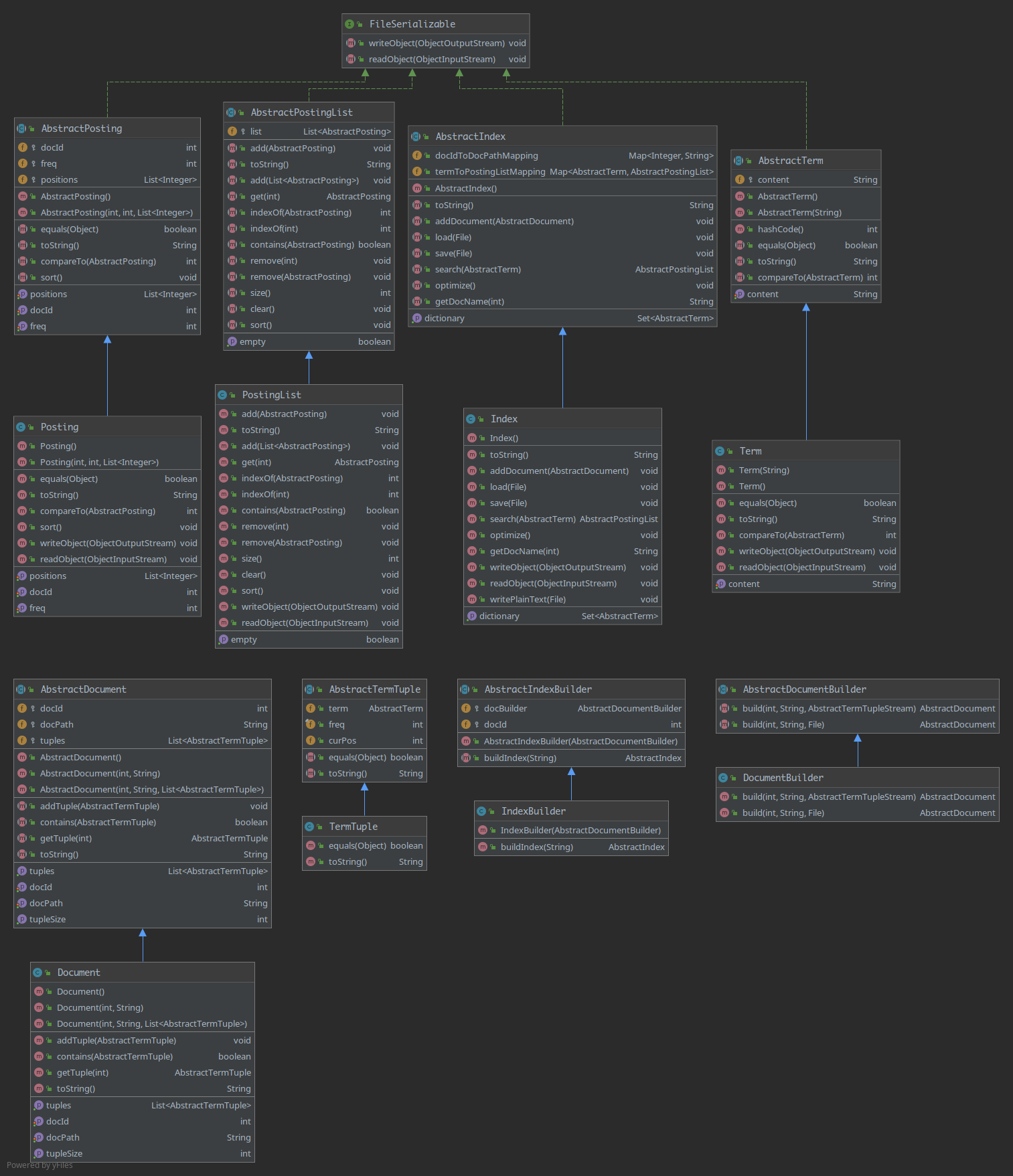Click the AbstractTerm class icon

tap(738, 161)
